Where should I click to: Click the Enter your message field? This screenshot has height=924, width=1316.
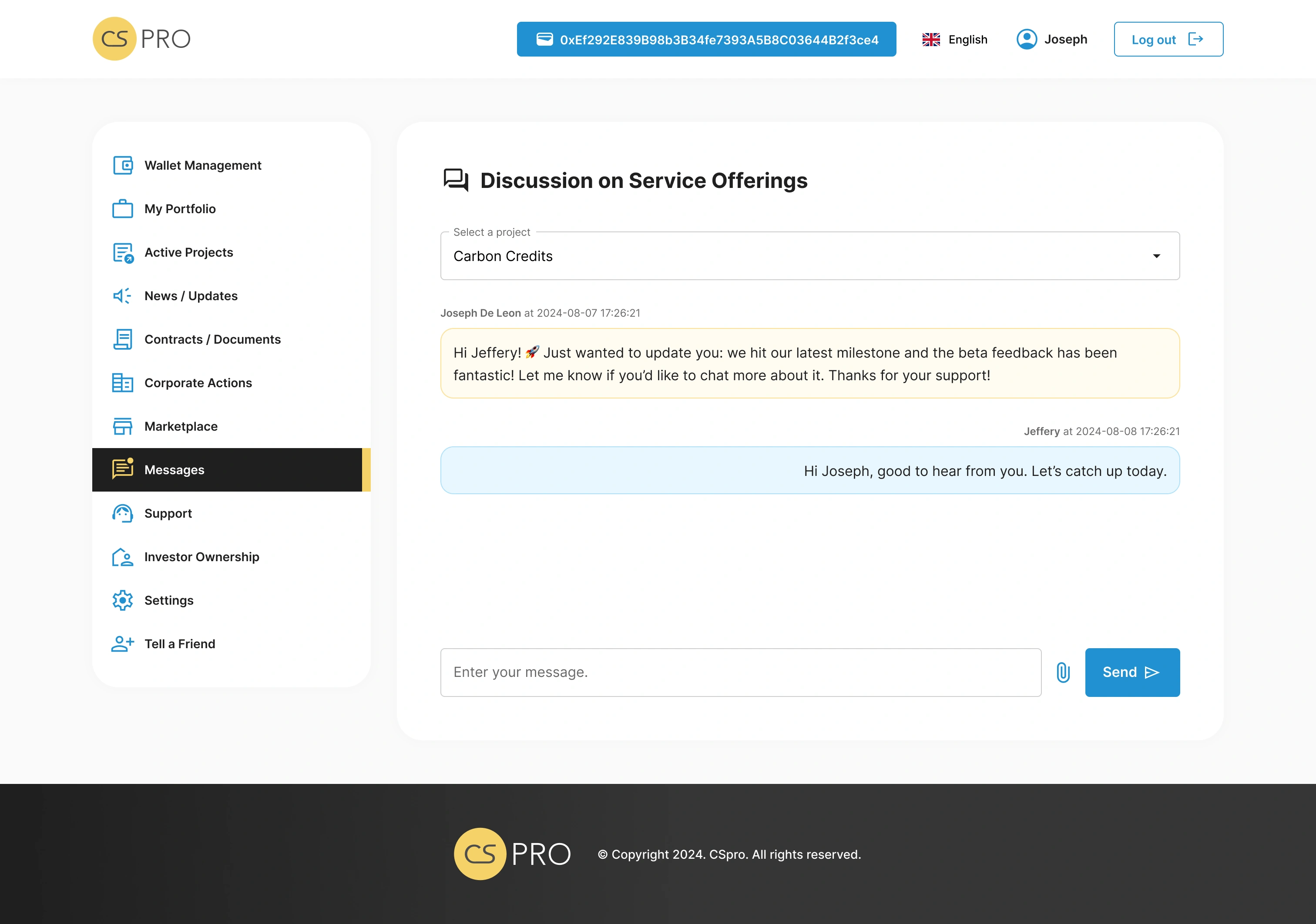(x=740, y=673)
